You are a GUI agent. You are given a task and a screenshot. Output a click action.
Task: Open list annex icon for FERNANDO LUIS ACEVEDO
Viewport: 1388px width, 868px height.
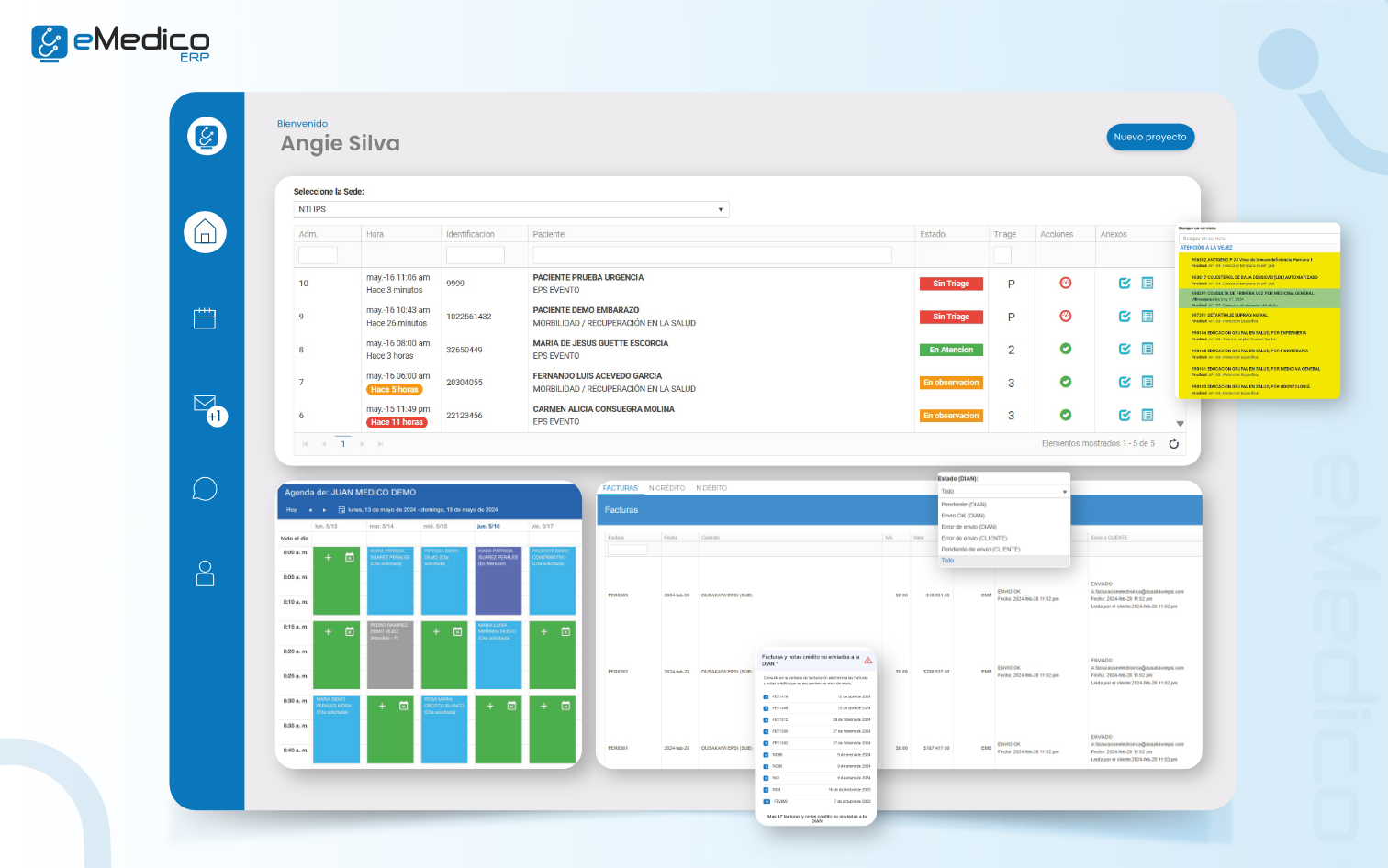click(x=1147, y=382)
